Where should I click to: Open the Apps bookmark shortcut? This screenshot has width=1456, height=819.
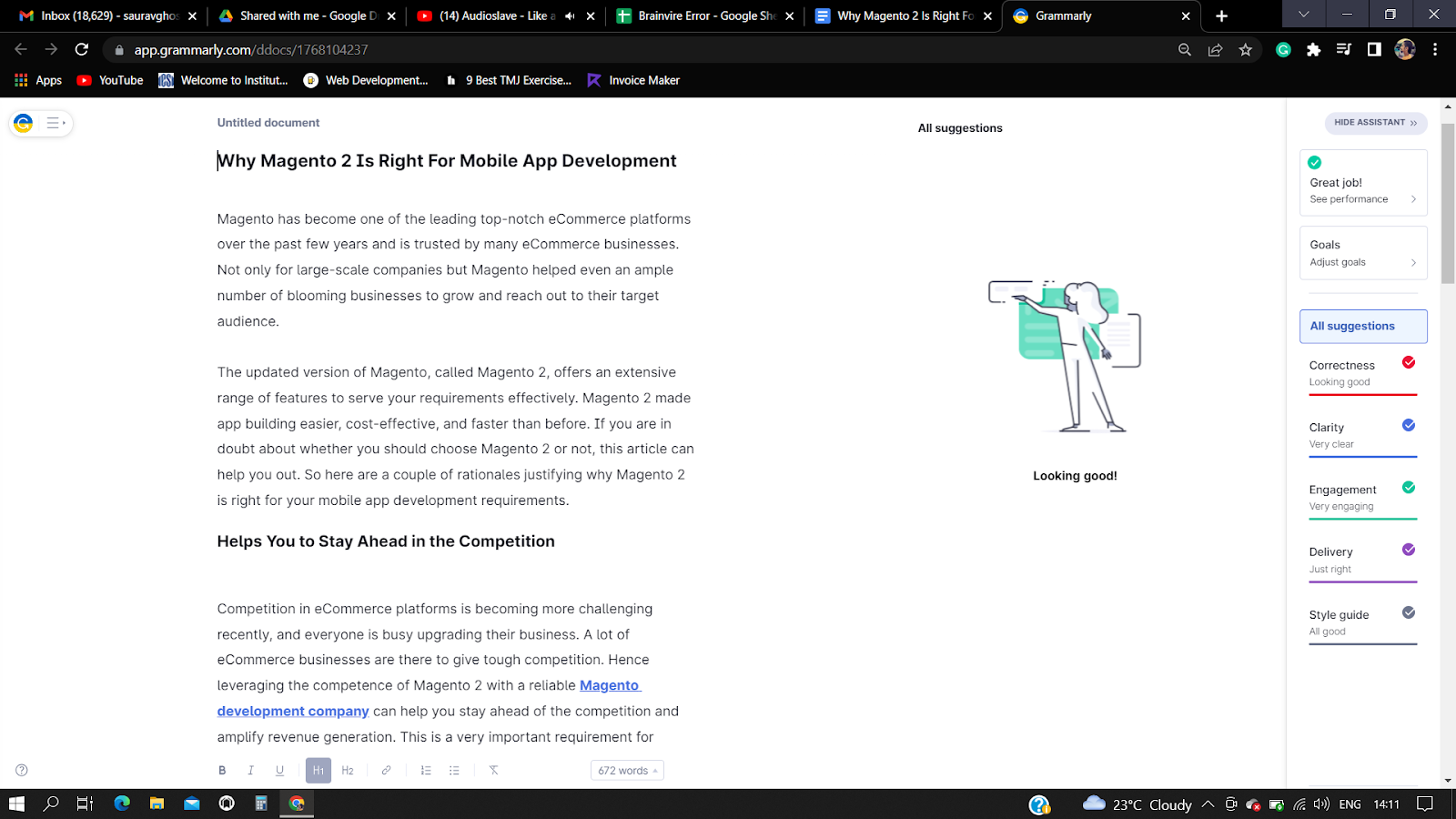(x=38, y=80)
